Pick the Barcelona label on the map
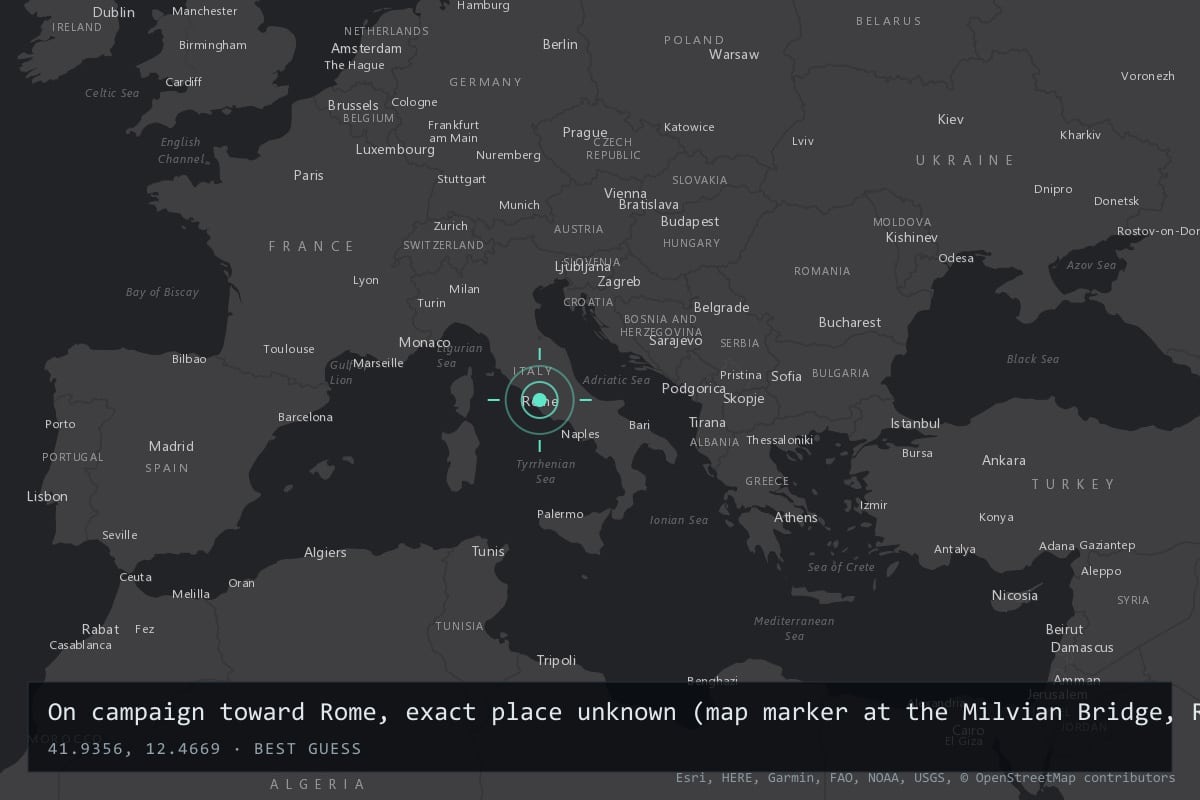Image resolution: width=1200 pixels, height=800 pixels. tap(306, 417)
